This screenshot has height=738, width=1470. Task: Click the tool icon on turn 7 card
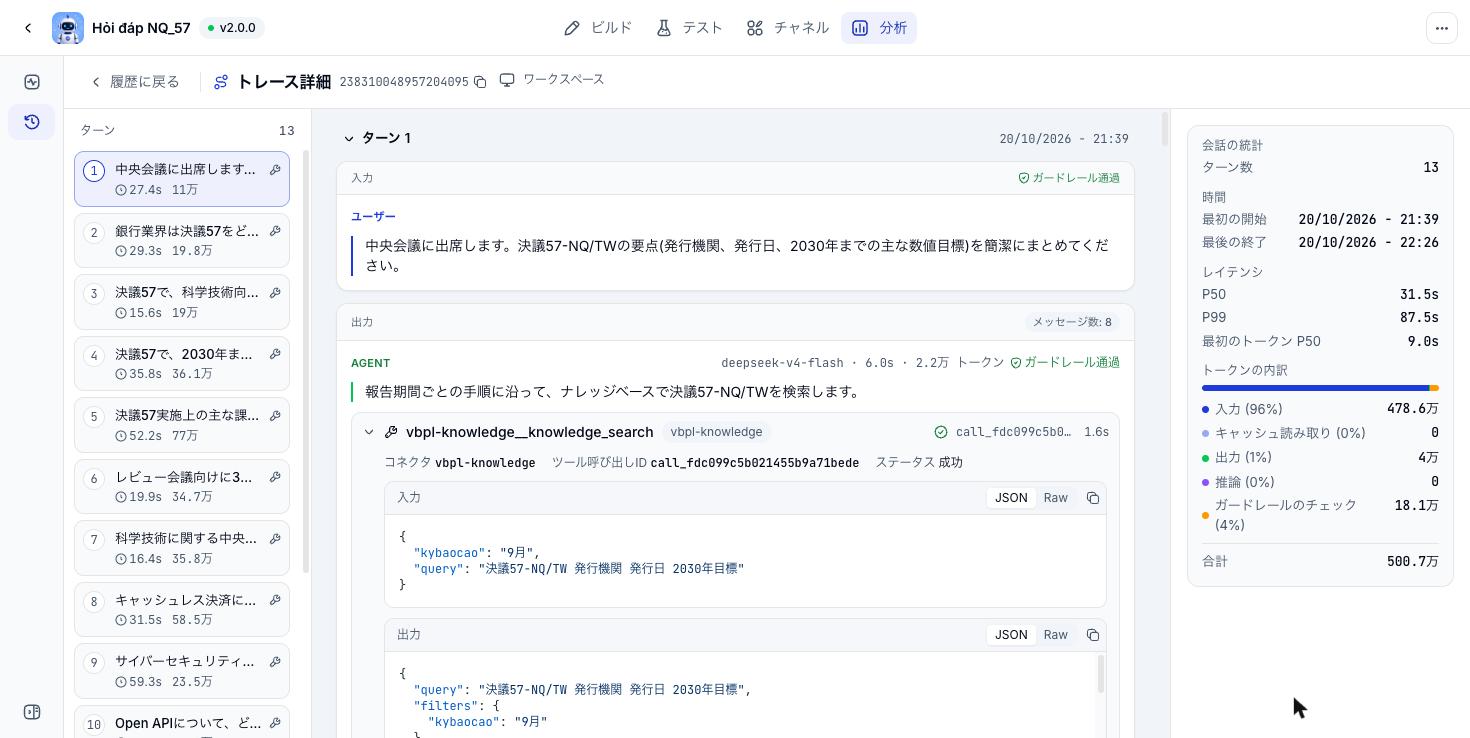tap(275, 539)
